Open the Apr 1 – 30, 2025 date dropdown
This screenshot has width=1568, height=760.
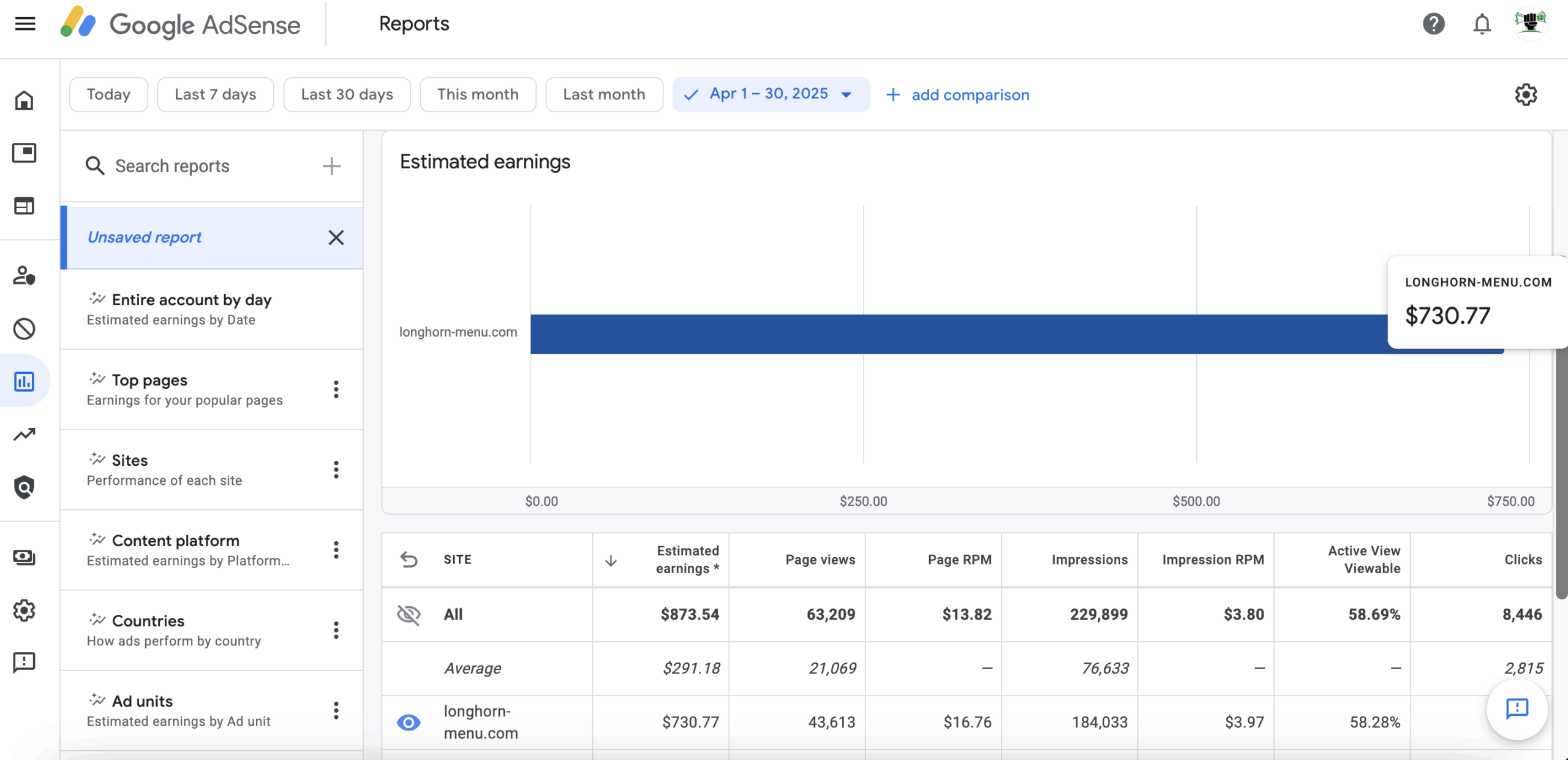click(x=771, y=94)
